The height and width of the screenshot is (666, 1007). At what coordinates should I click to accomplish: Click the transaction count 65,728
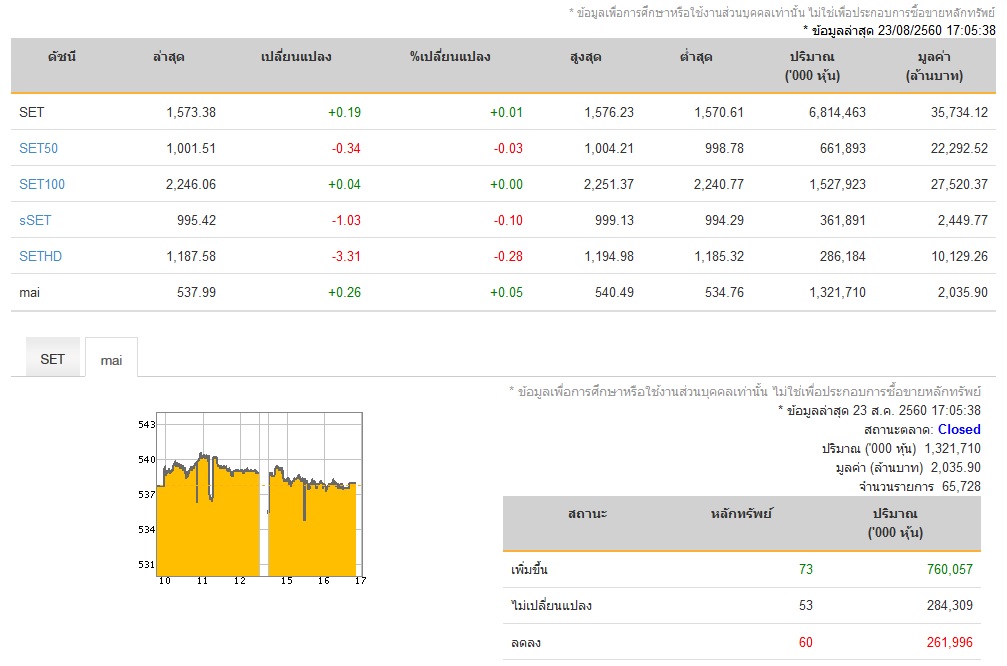[961, 486]
